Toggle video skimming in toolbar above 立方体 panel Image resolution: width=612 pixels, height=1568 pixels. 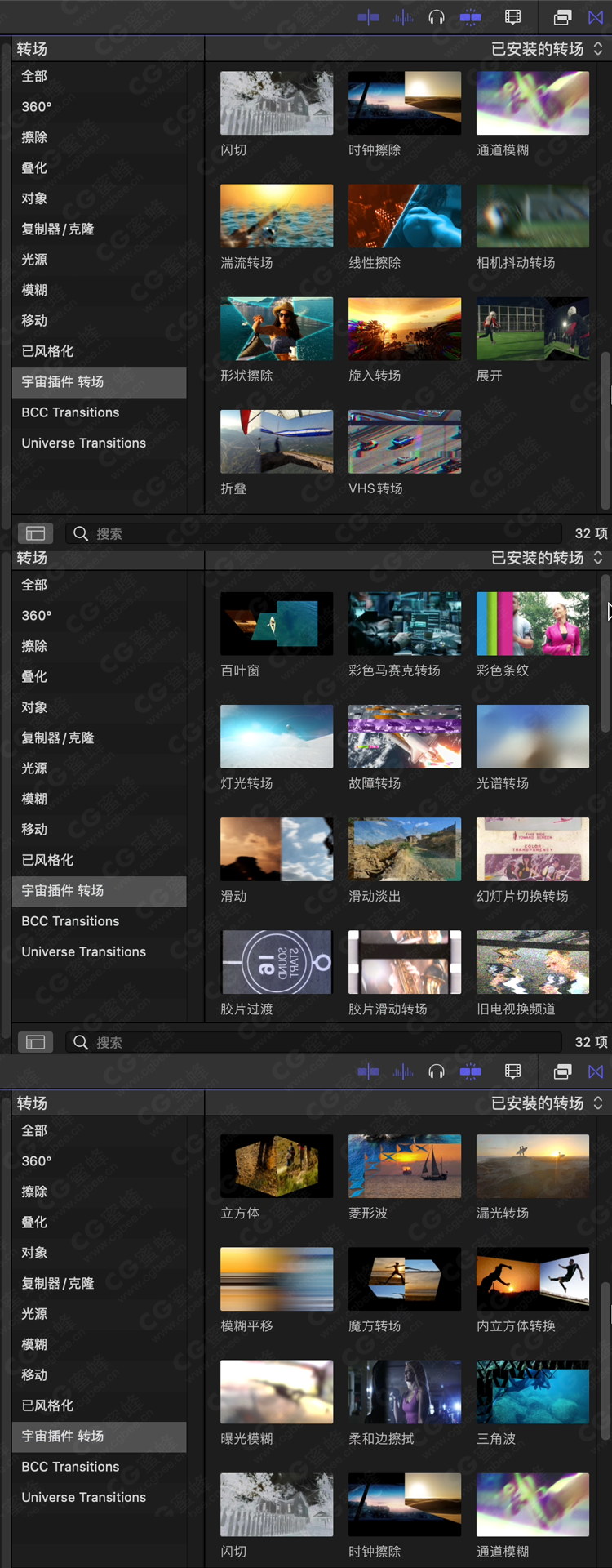point(369,1071)
